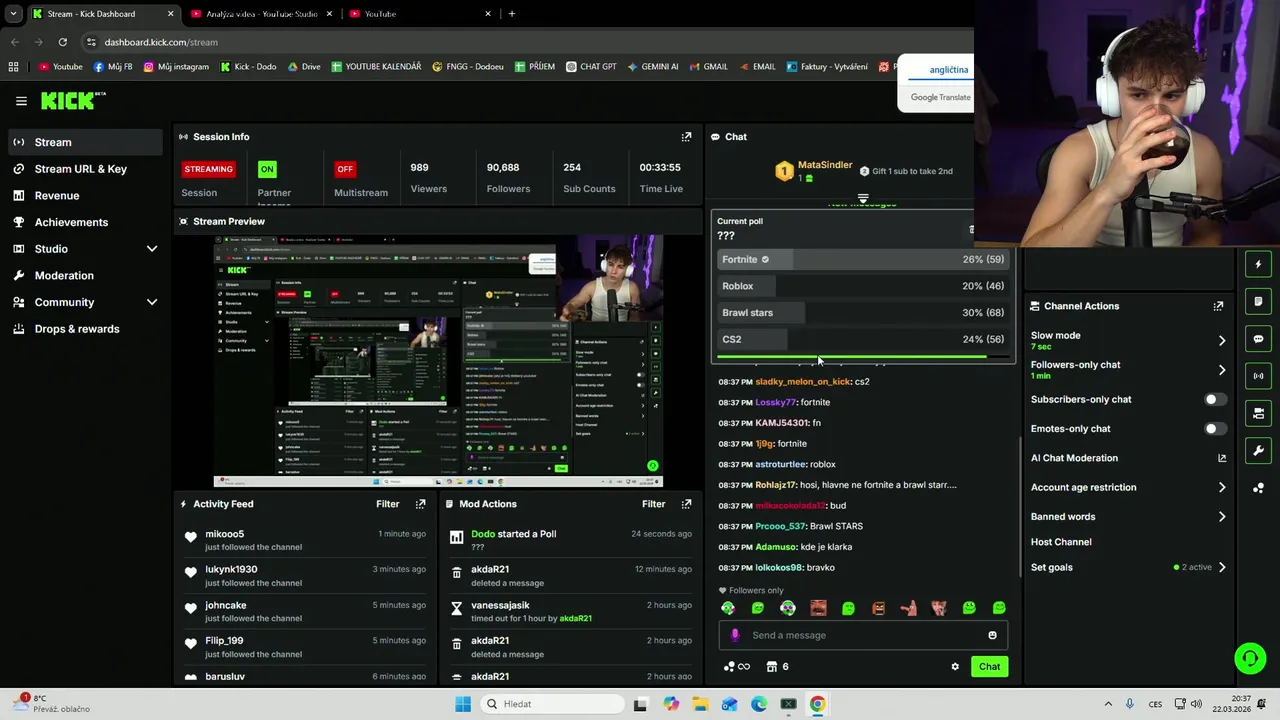Open the lightning bolt quick action

coord(1258,264)
